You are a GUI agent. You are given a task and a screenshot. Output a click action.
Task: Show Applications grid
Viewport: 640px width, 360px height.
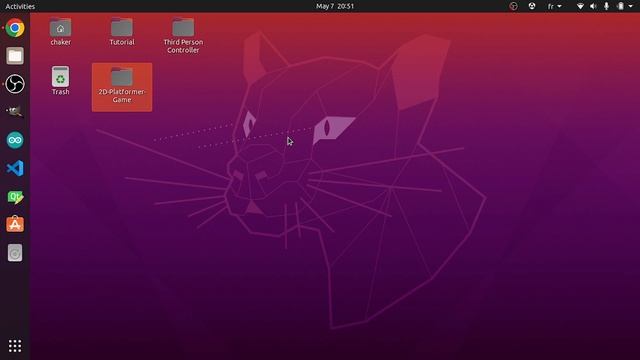coord(15,346)
